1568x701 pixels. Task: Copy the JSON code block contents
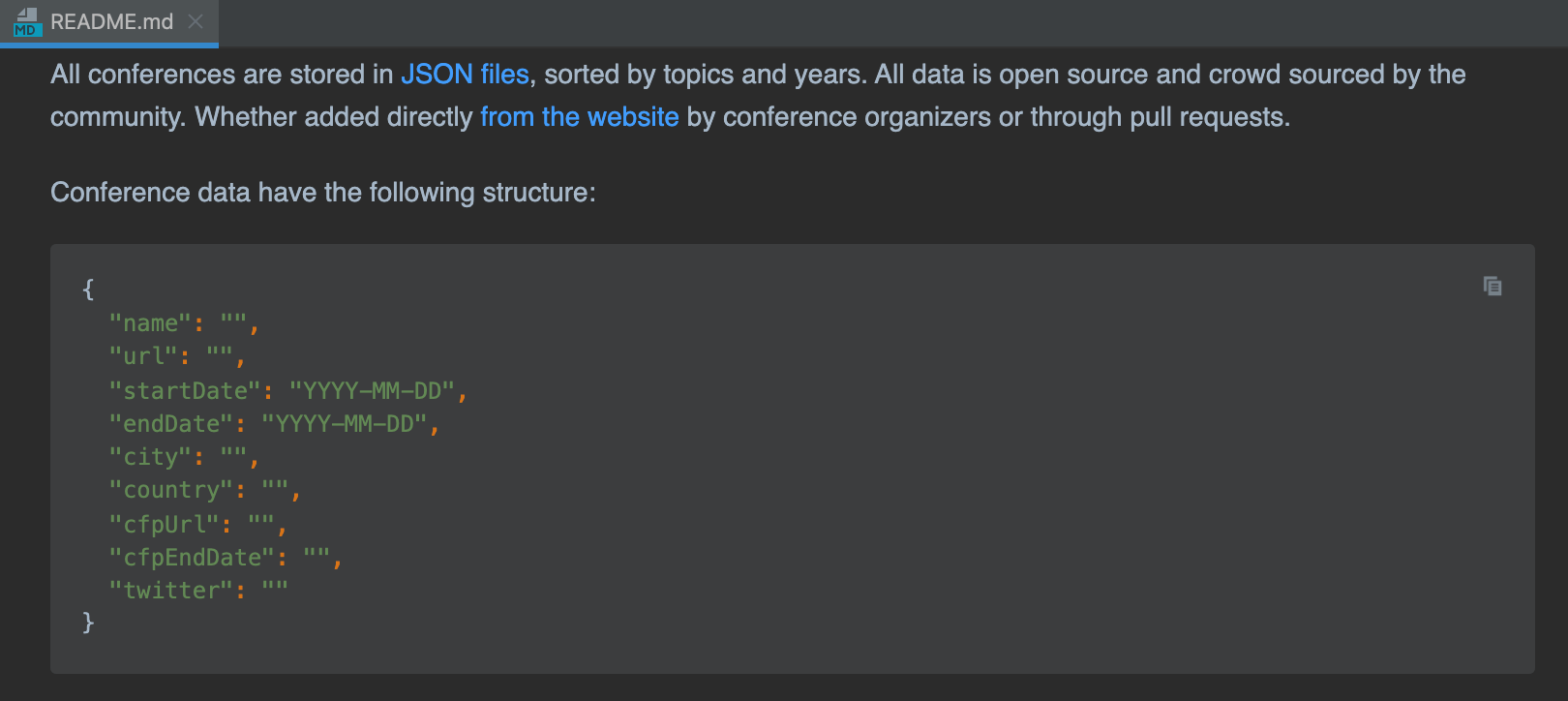click(1492, 286)
